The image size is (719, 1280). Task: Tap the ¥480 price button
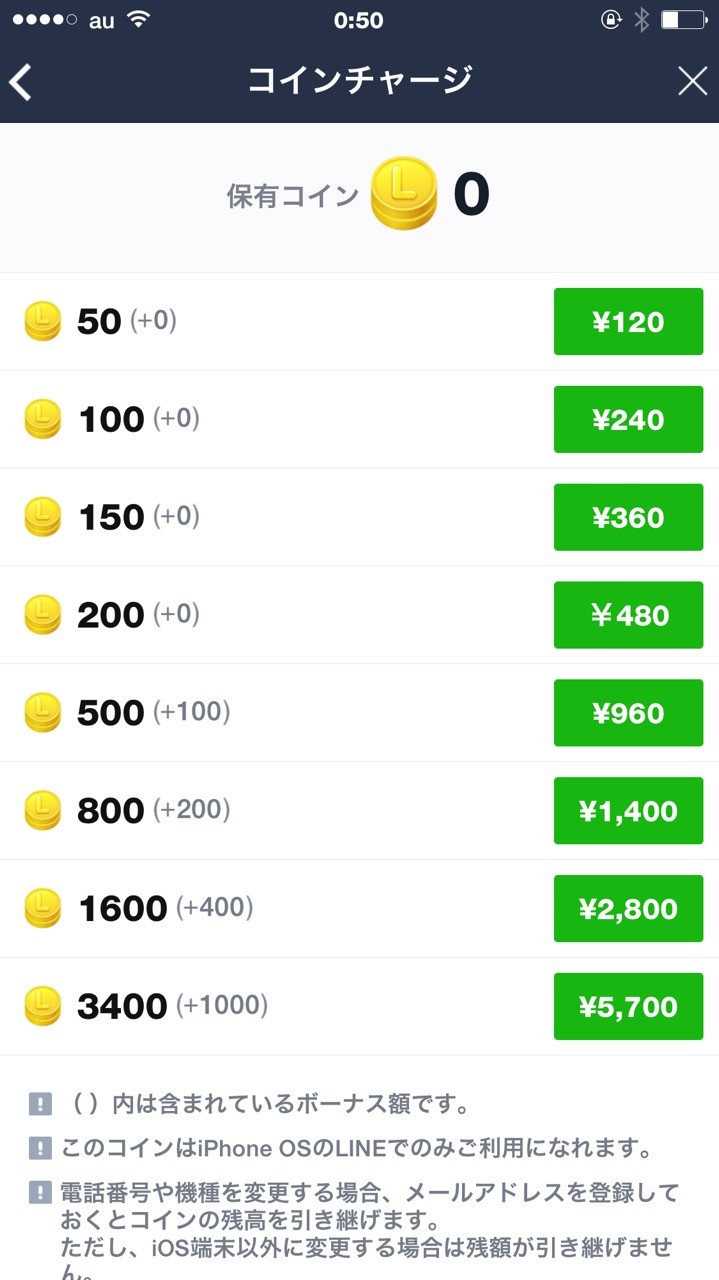click(628, 615)
